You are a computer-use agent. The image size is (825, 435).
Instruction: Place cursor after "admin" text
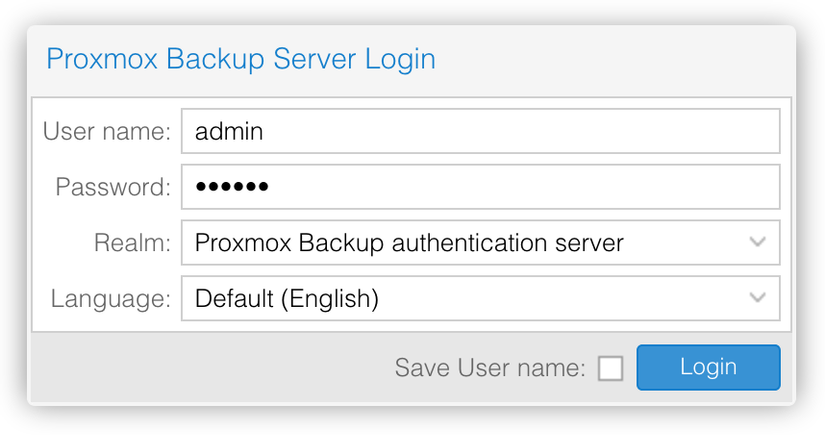click(x=266, y=131)
